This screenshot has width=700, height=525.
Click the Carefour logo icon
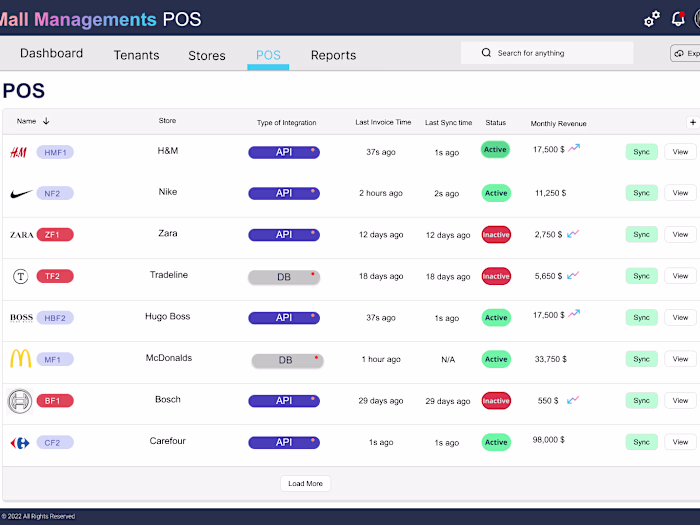pos(18,442)
